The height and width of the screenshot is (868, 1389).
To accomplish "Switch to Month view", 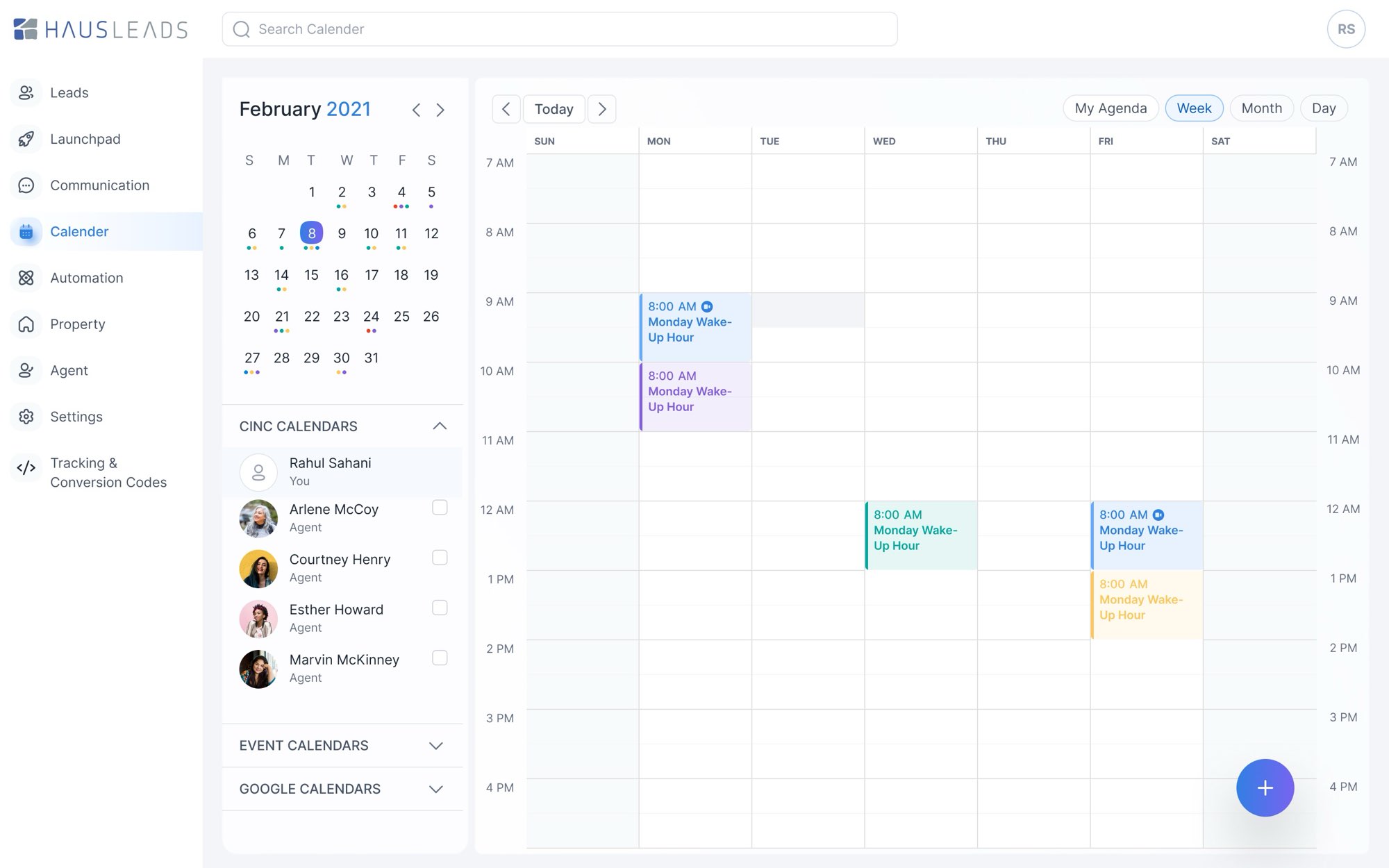I will click(1261, 108).
